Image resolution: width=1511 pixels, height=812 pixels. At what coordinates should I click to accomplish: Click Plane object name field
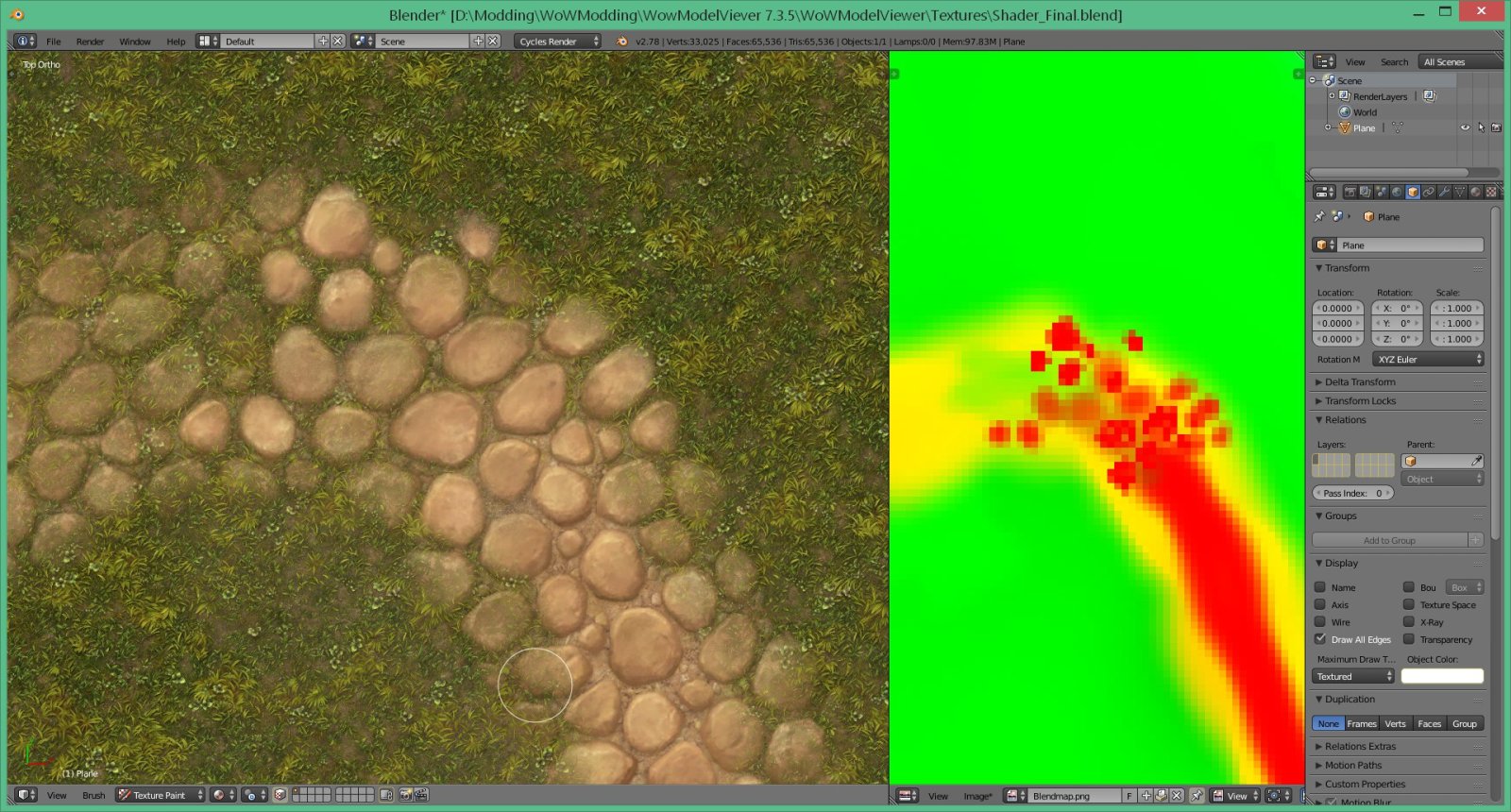(x=1411, y=245)
